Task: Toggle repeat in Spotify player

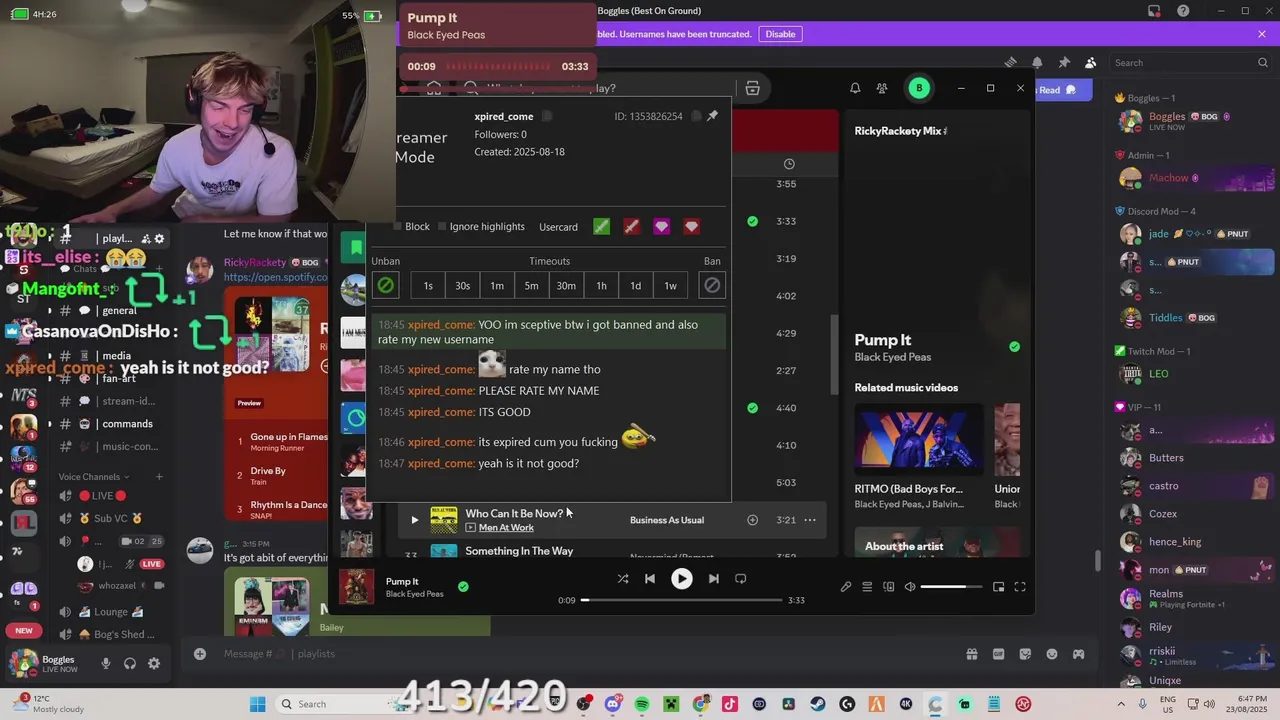Action: coord(741,578)
